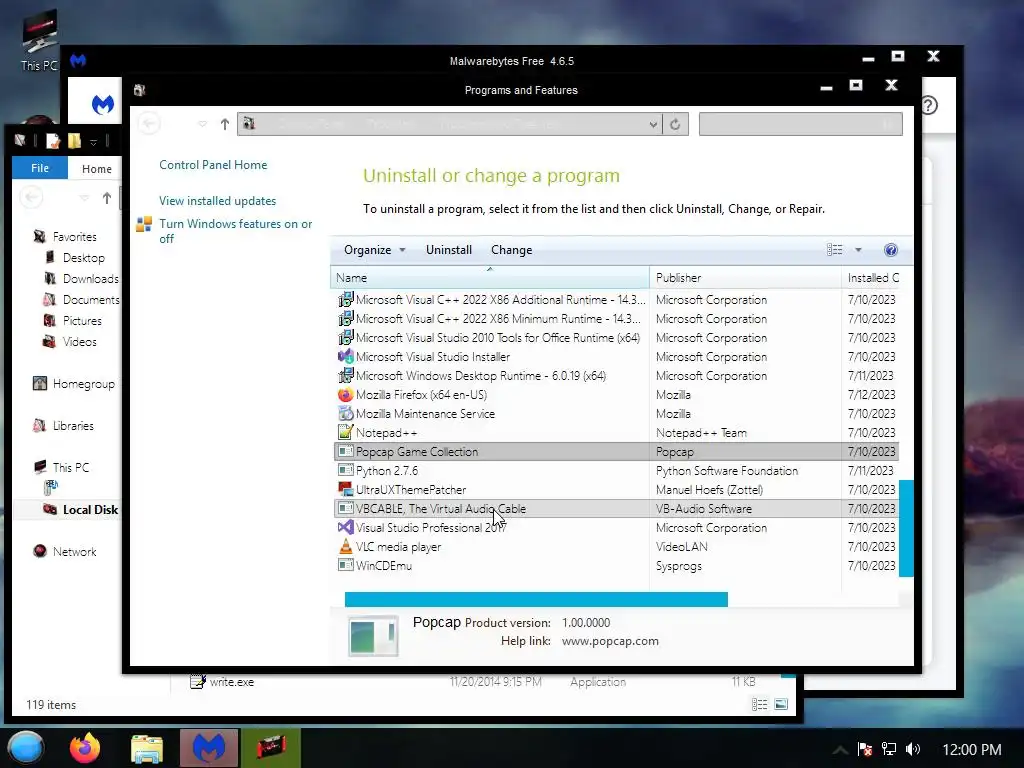Select Downloads in Explorer navigation pane
This screenshot has width=1024, height=768.
pyautogui.click(x=81, y=279)
